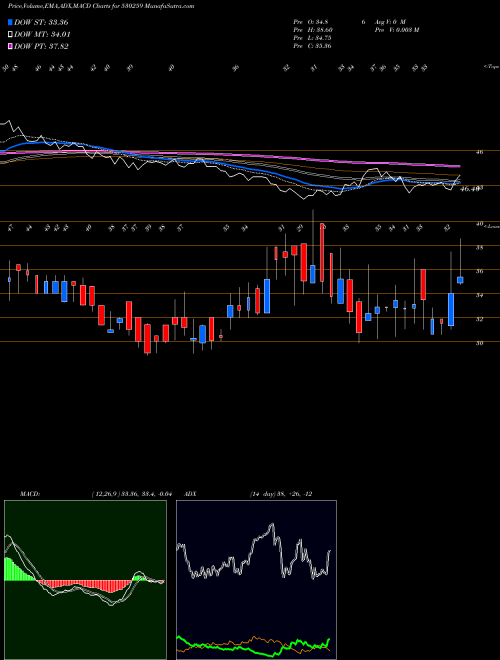Image resolution: width=500 pixels, height=660 pixels.
Task: Click the ADX panel title
Action: [190, 494]
